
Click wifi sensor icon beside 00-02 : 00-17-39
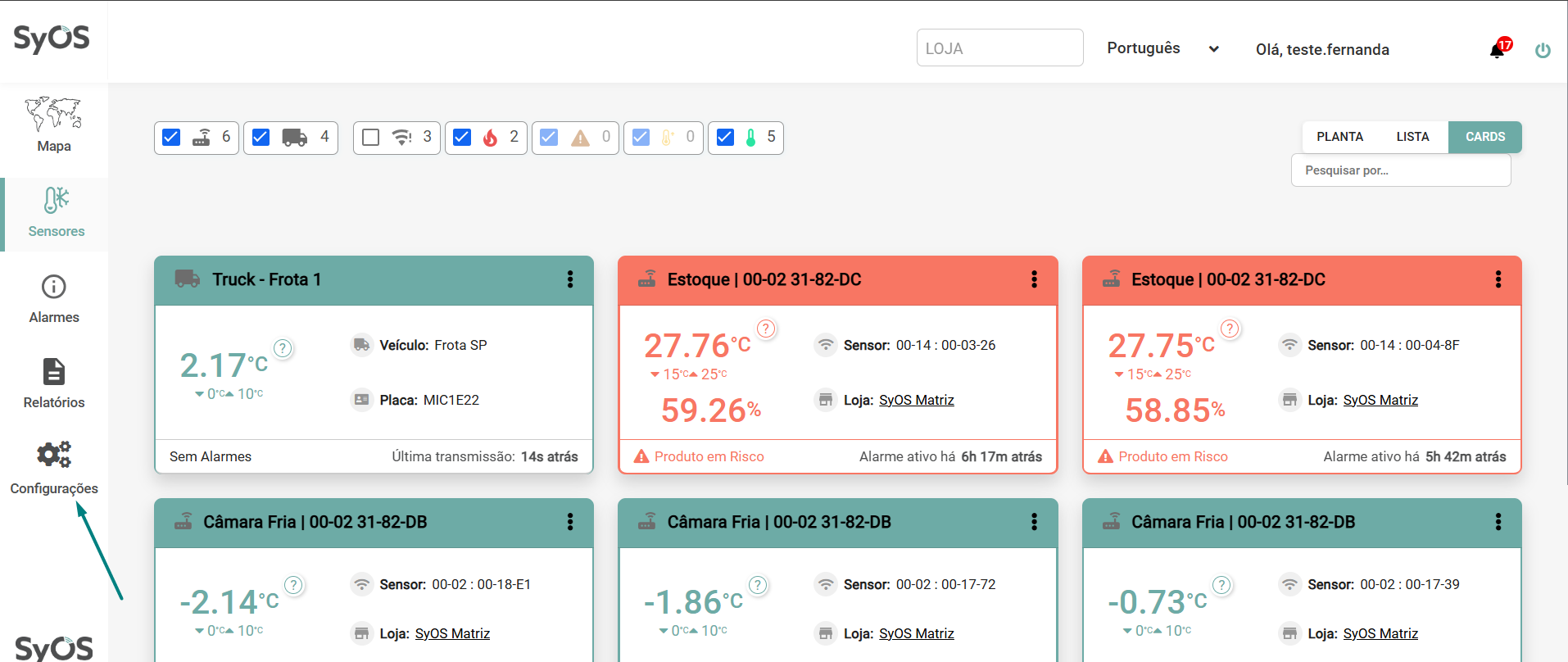pos(1289,584)
